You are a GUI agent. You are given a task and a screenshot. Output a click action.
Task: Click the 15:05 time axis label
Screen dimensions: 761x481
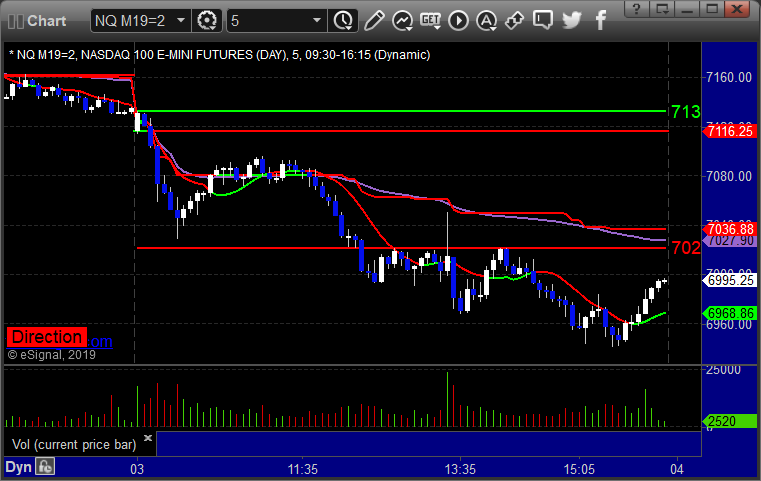579,469
